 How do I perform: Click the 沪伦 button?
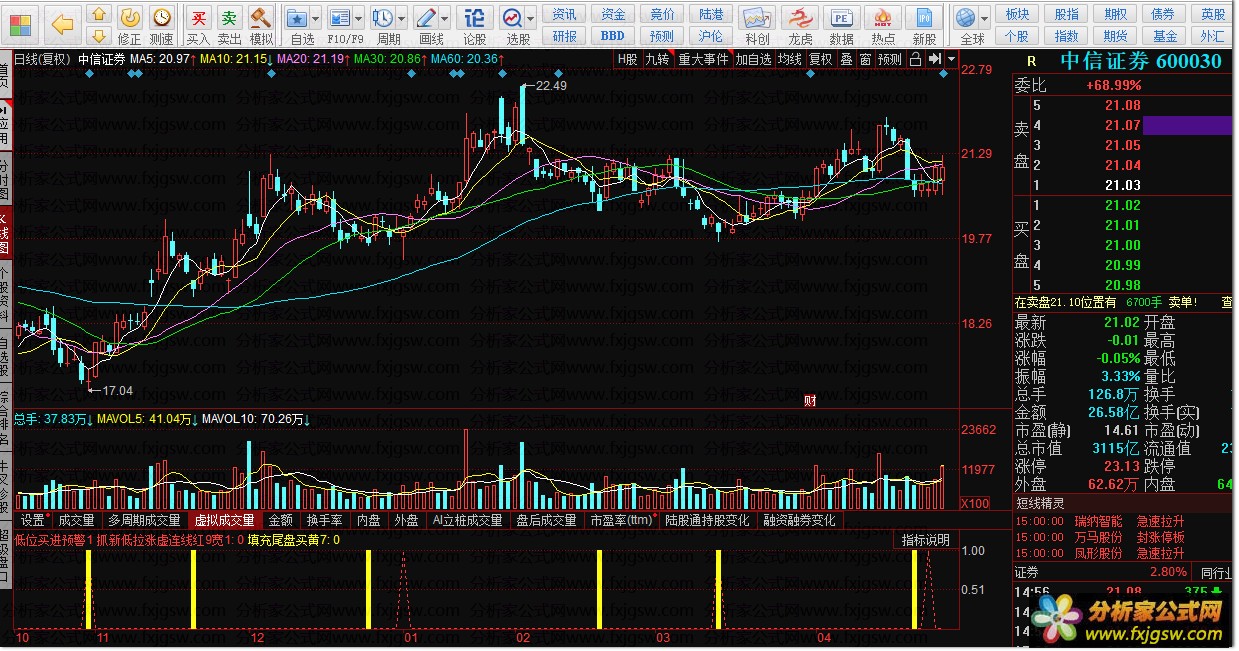click(711, 35)
